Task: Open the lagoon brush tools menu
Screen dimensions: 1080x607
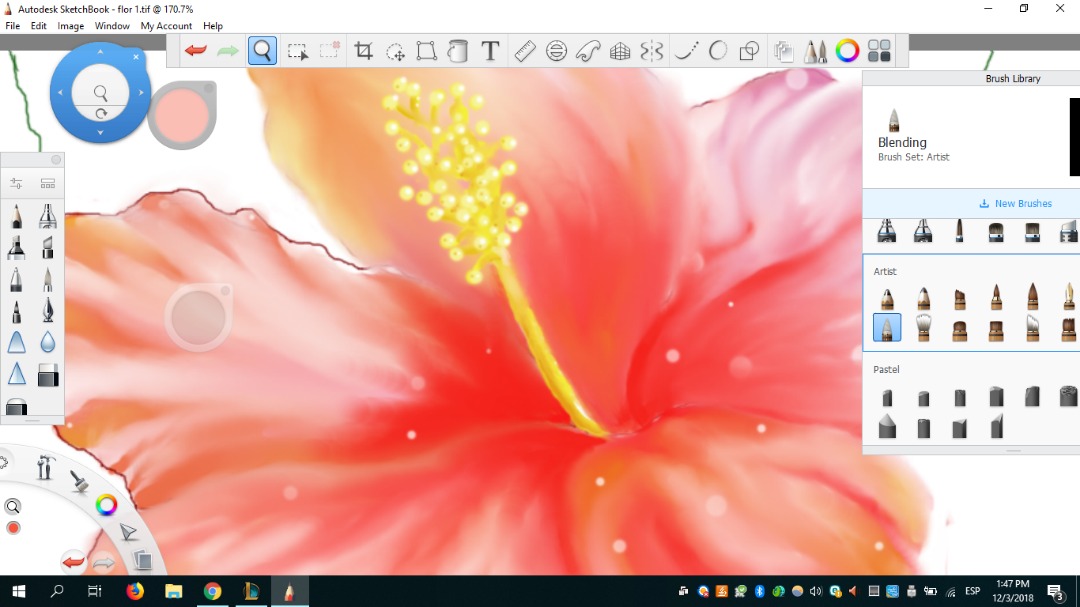Action: pyautogui.click(x=77, y=482)
